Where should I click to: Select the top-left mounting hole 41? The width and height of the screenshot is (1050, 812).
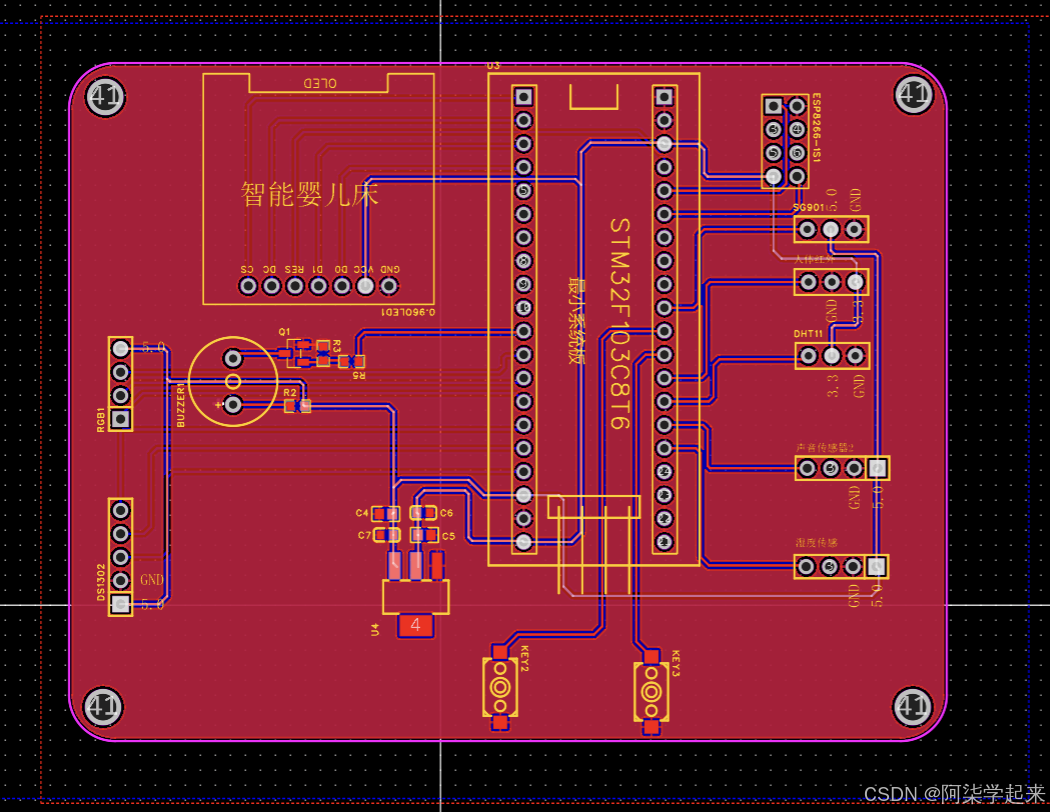click(x=105, y=97)
